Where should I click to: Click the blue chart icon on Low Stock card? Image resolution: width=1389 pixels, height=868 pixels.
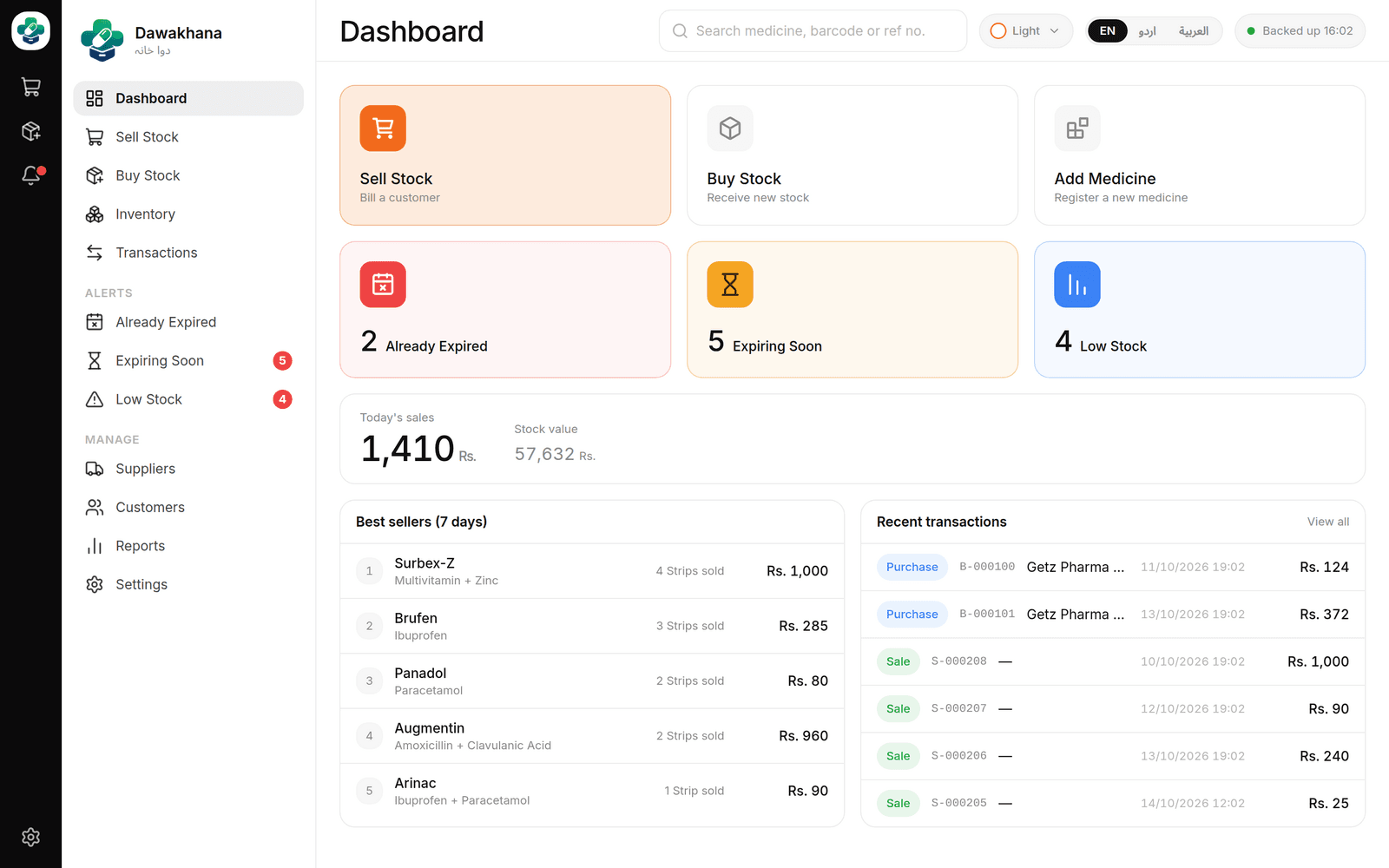point(1077,285)
